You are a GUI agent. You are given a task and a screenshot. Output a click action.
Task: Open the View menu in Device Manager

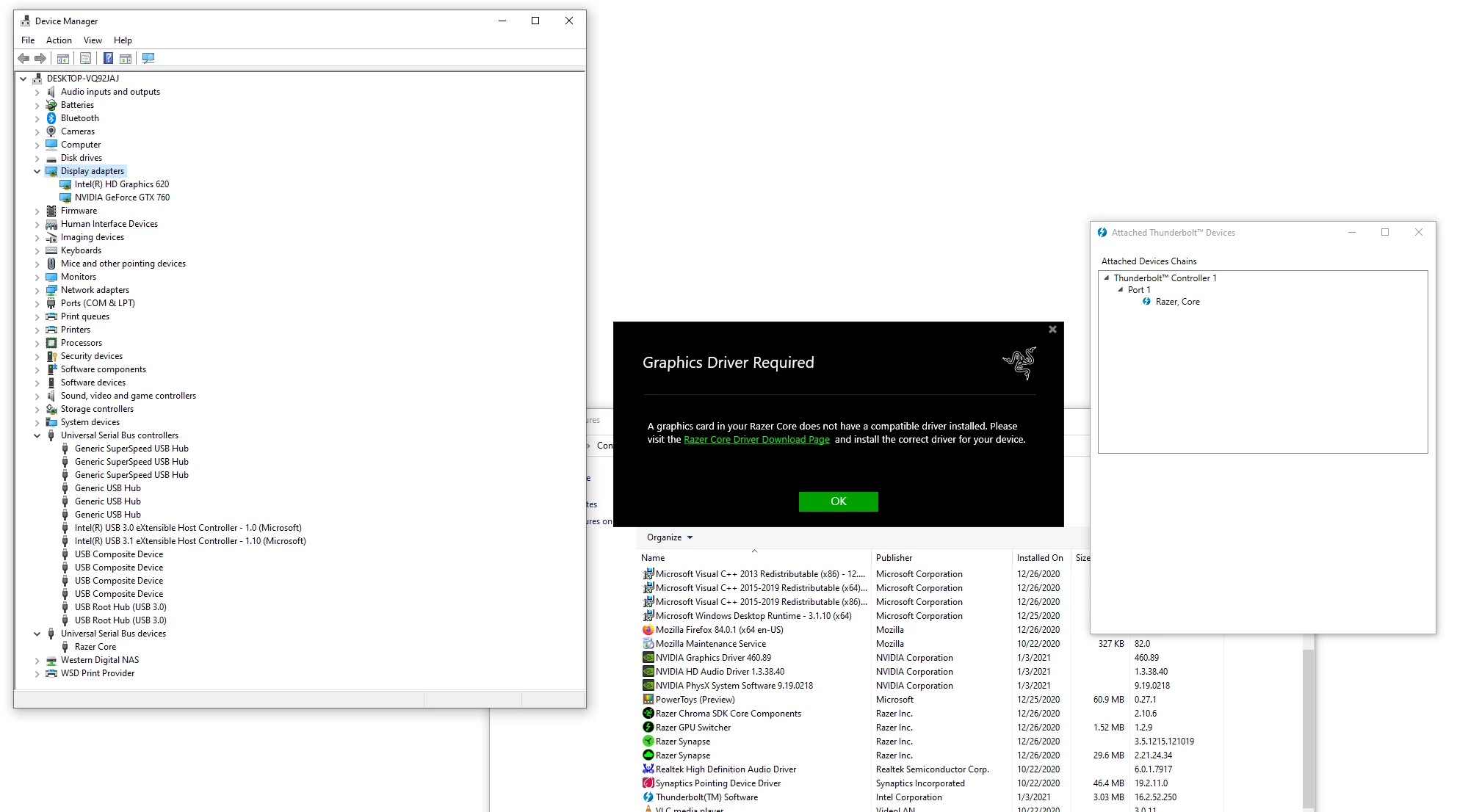pos(93,40)
